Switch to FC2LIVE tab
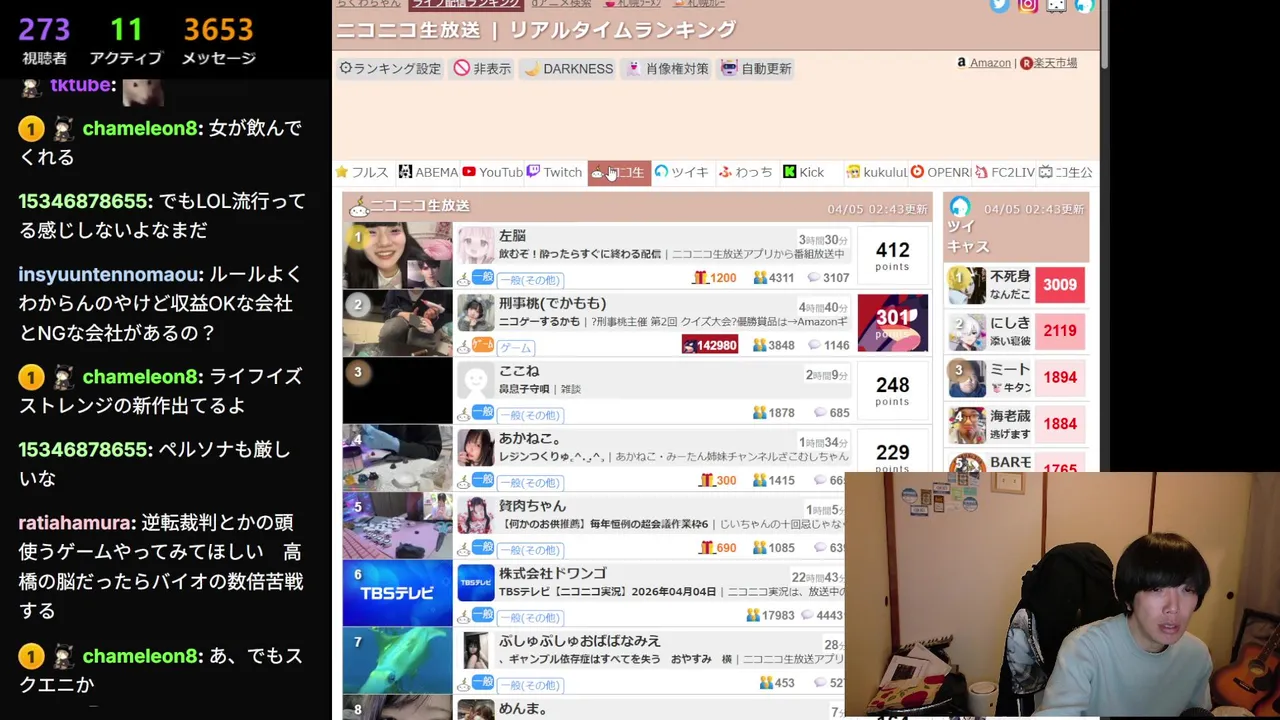1280x720 pixels. pos(1004,172)
